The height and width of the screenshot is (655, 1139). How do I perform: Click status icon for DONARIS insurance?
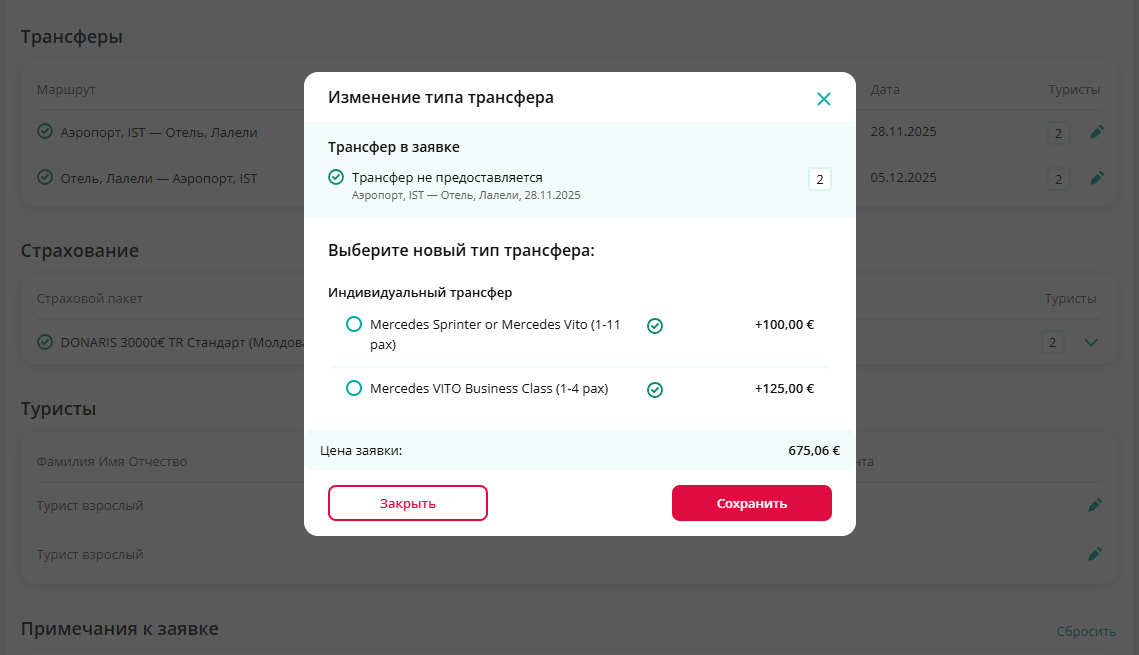(45, 342)
